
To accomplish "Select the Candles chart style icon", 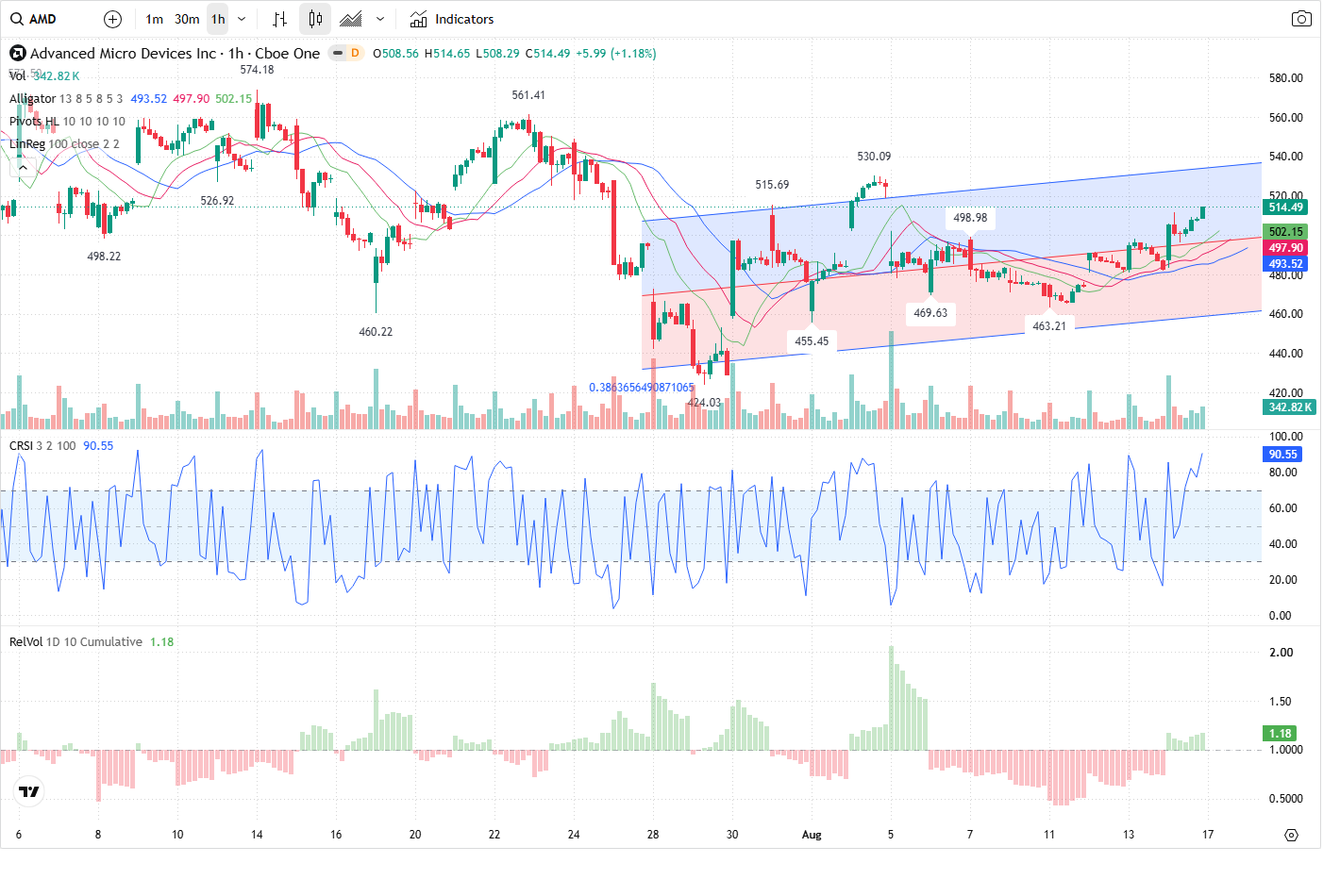I will point(315,19).
